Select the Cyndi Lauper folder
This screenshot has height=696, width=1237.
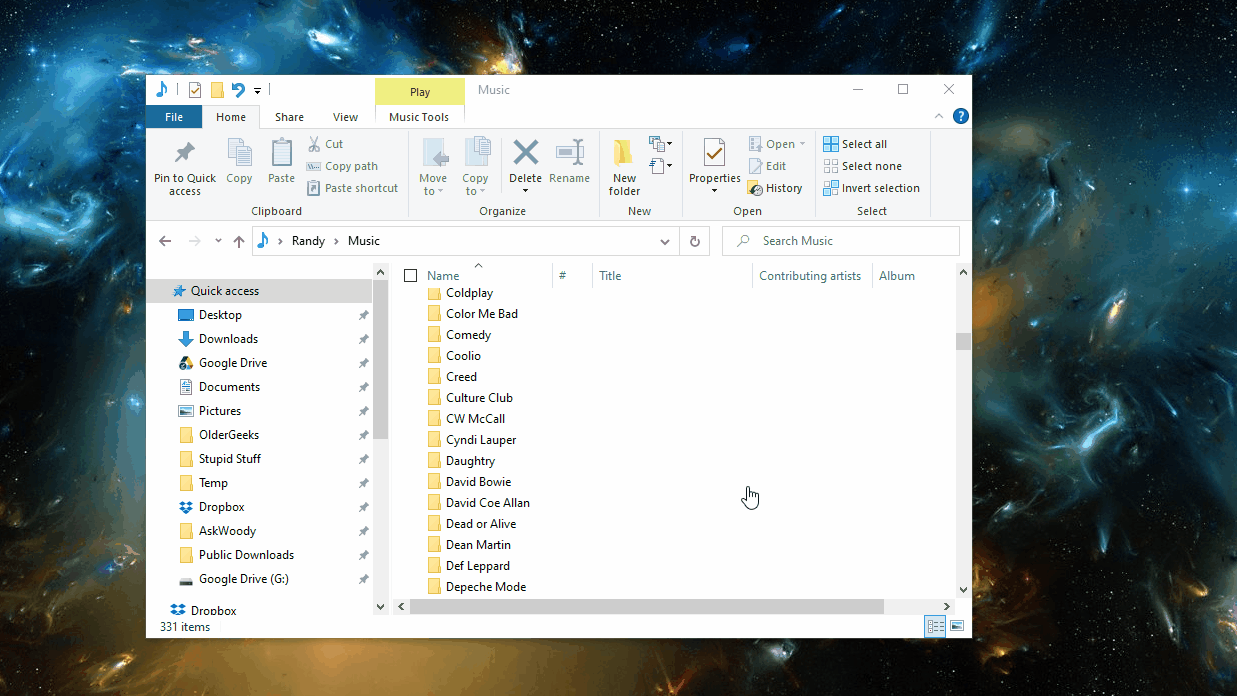click(x=481, y=440)
